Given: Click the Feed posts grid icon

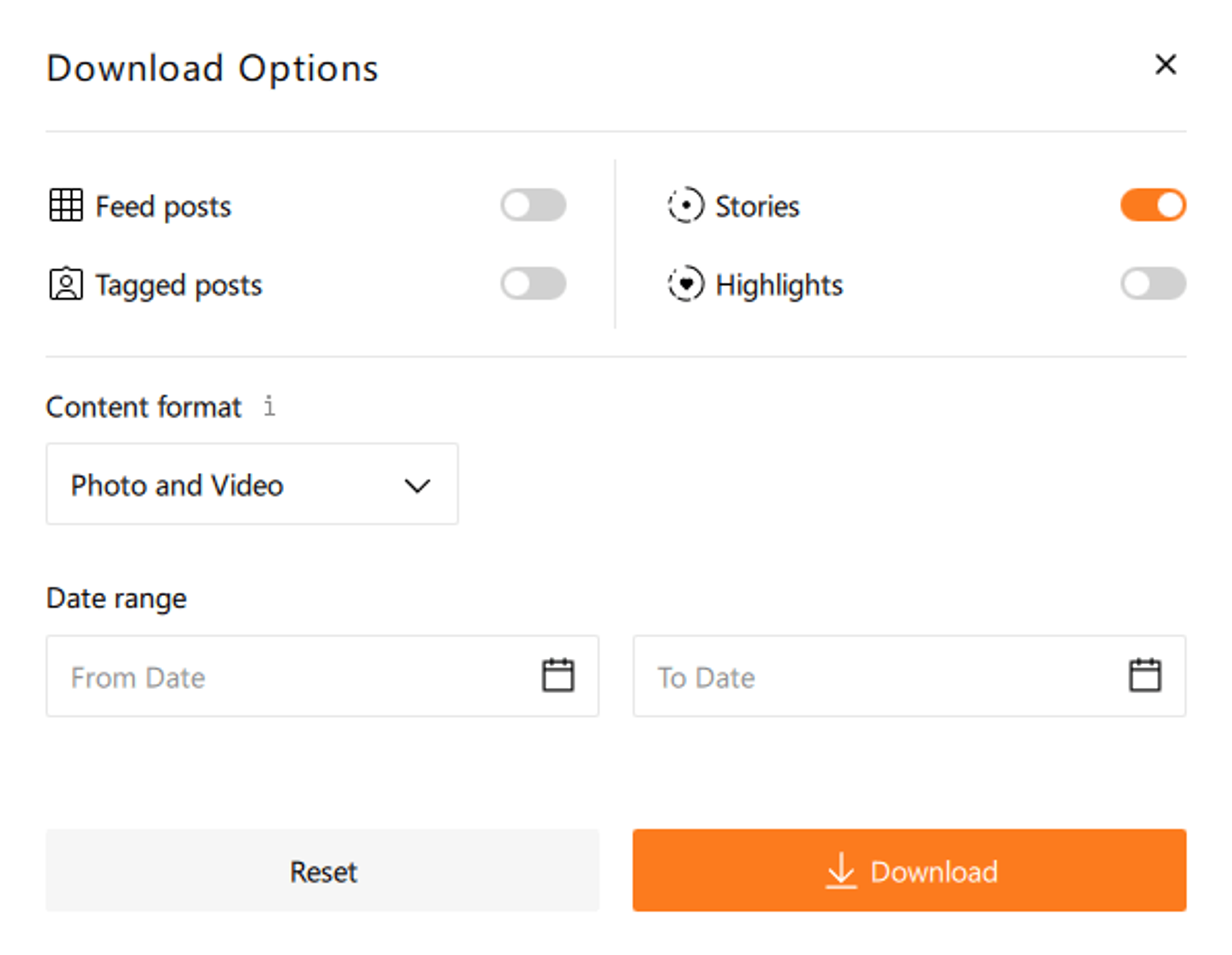Looking at the screenshot, I should pos(66,205).
